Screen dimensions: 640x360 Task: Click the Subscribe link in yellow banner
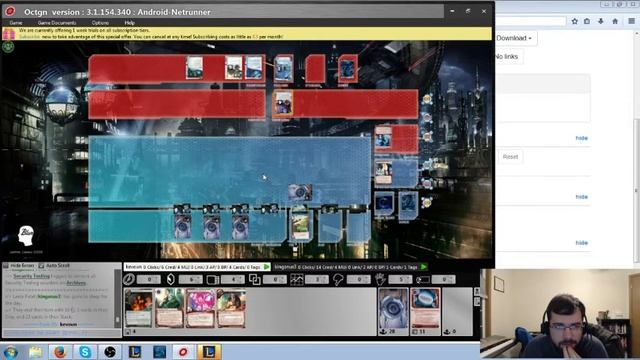29,37
